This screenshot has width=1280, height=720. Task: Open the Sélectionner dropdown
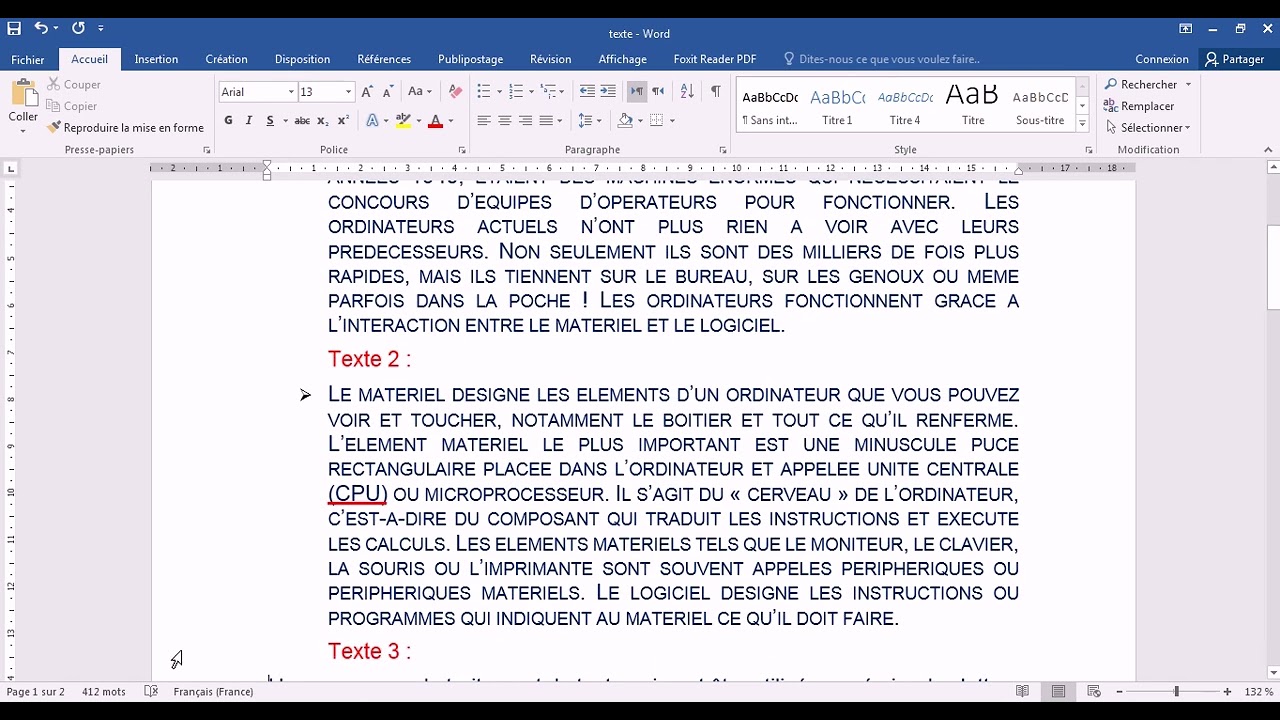click(1148, 128)
